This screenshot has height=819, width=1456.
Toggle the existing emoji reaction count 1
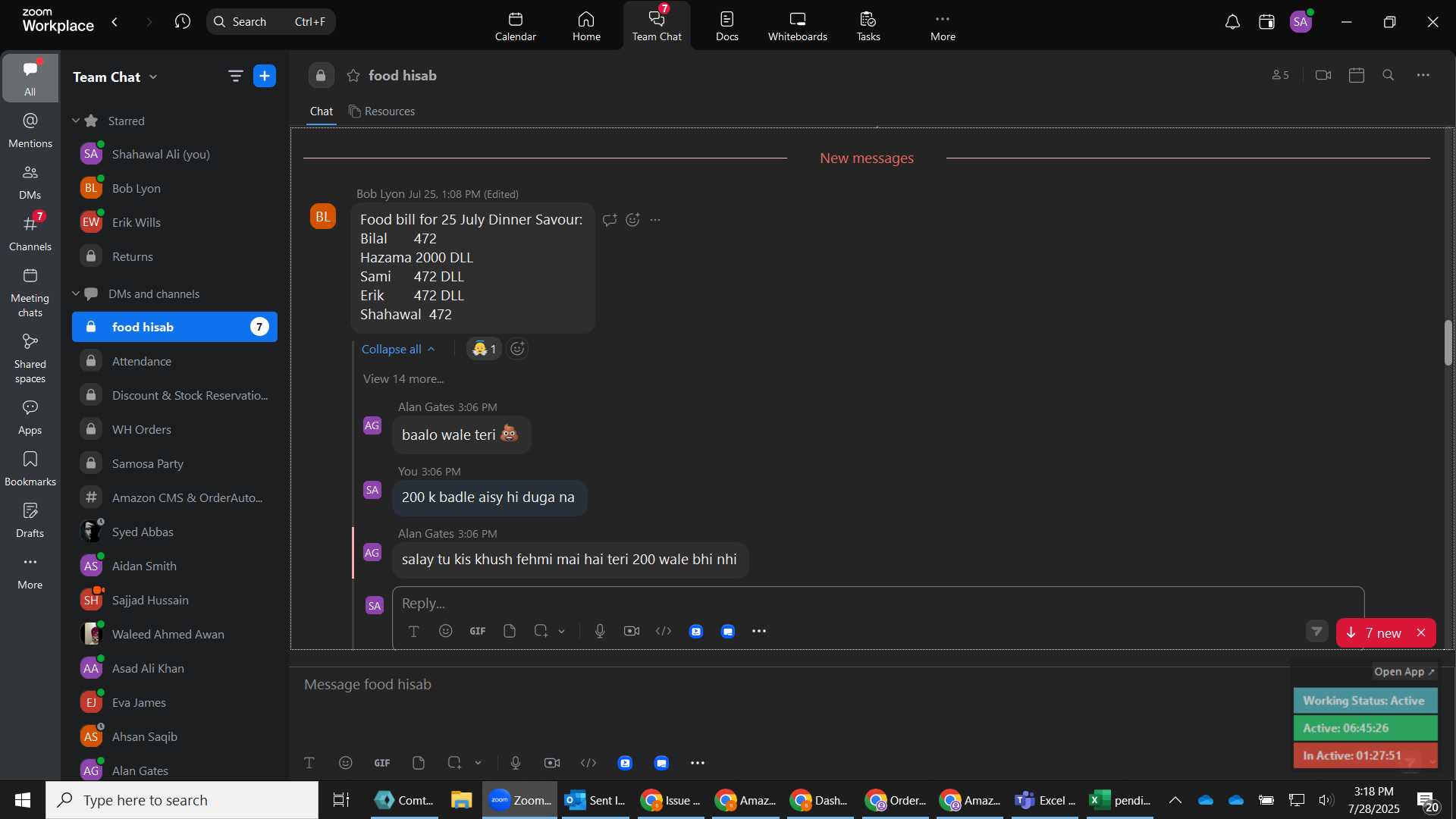pyautogui.click(x=484, y=349)
